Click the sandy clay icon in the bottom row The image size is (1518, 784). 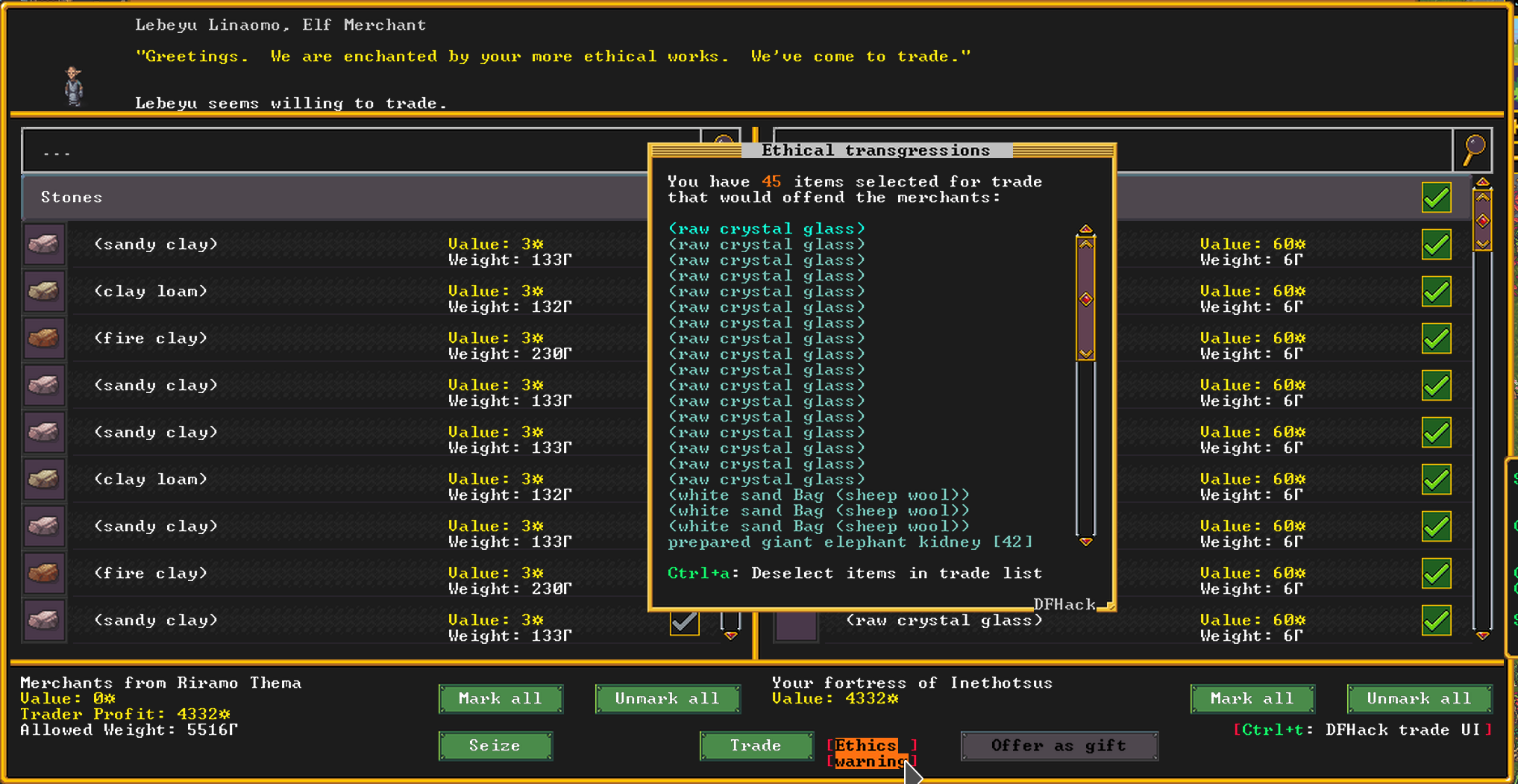click(x=44, y=620)
